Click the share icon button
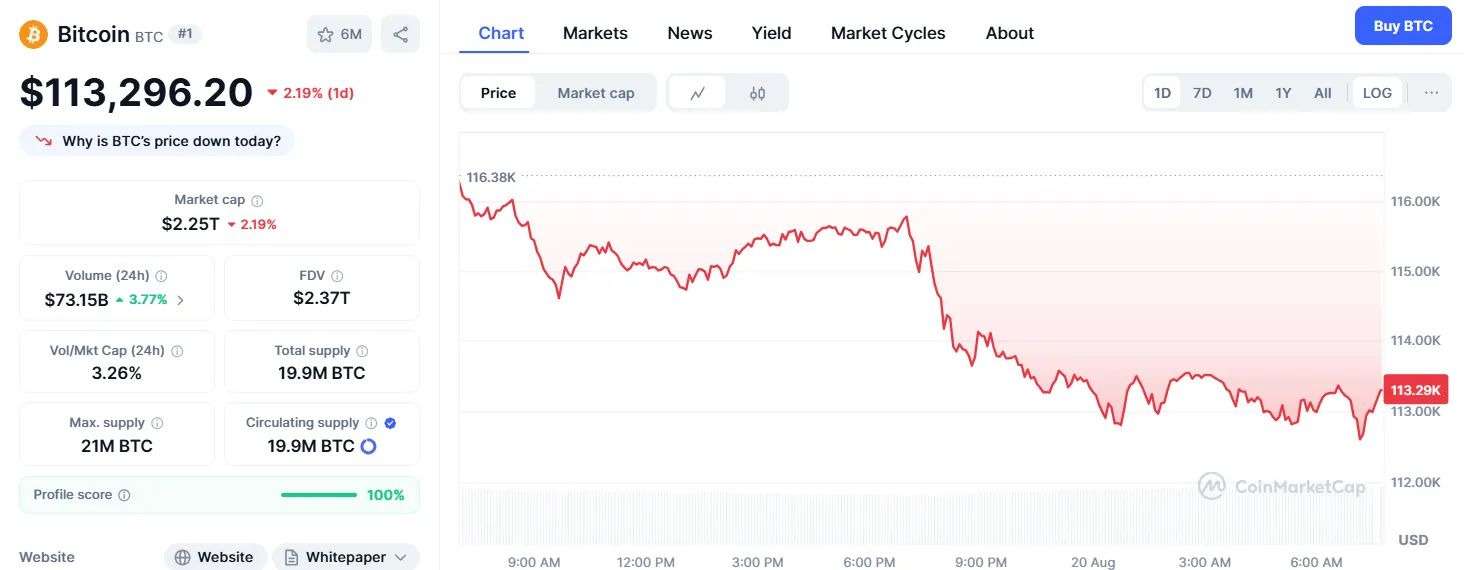1464x570 pixels. pos(400,35)
